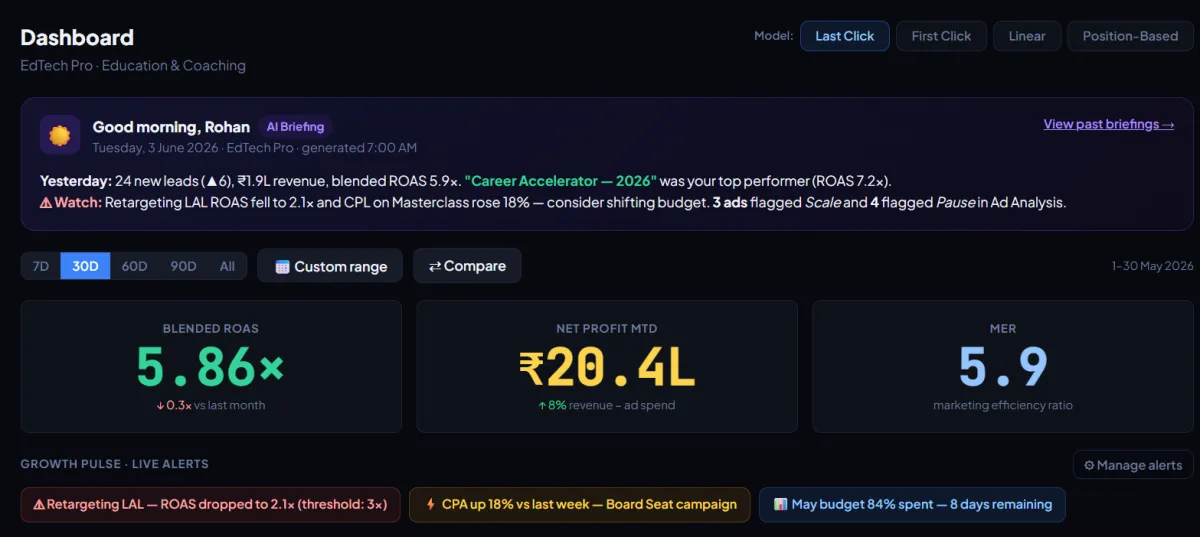Click the lightning icon on CPA alert
The width and height of the screenshot is (1200, 537).
click(x=430, y=505)
